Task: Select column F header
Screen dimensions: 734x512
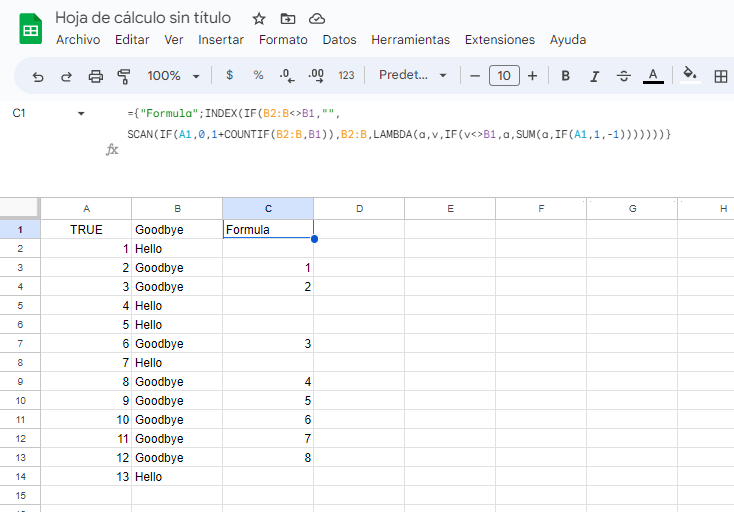Action: click(541, 209)
